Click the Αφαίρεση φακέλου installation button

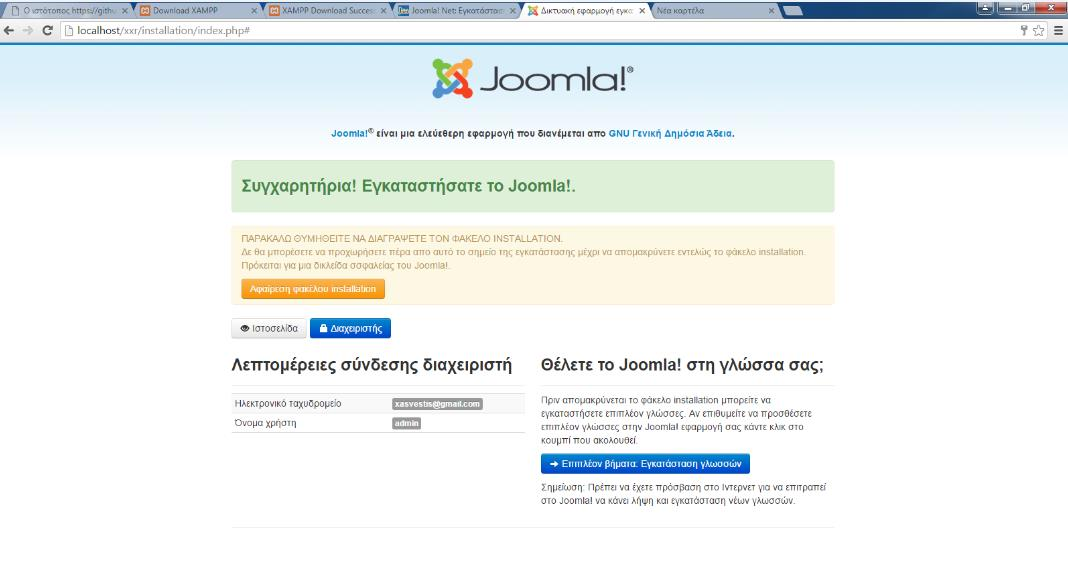point(313,289)
